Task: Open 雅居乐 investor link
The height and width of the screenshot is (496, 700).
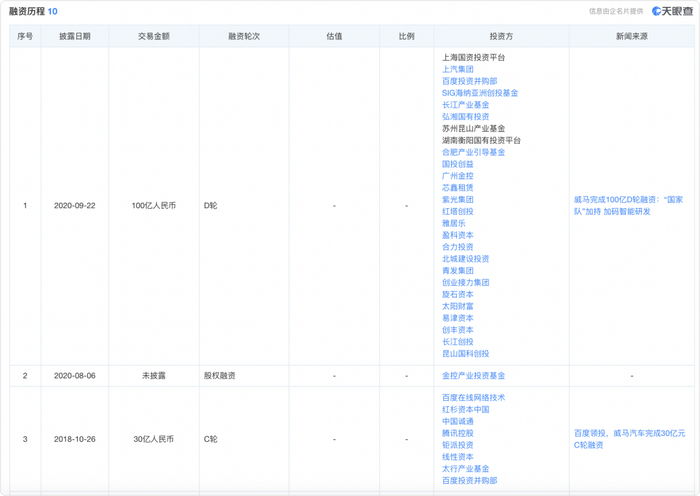Action: (x=454, y=223)
